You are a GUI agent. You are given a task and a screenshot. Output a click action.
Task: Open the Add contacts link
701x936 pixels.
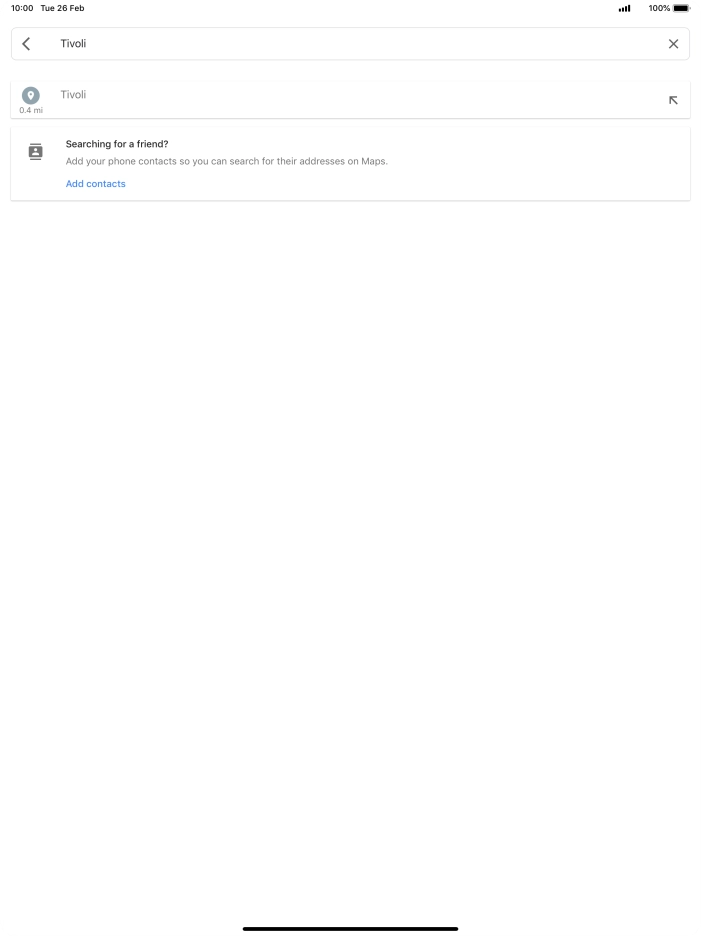(96, 184)
